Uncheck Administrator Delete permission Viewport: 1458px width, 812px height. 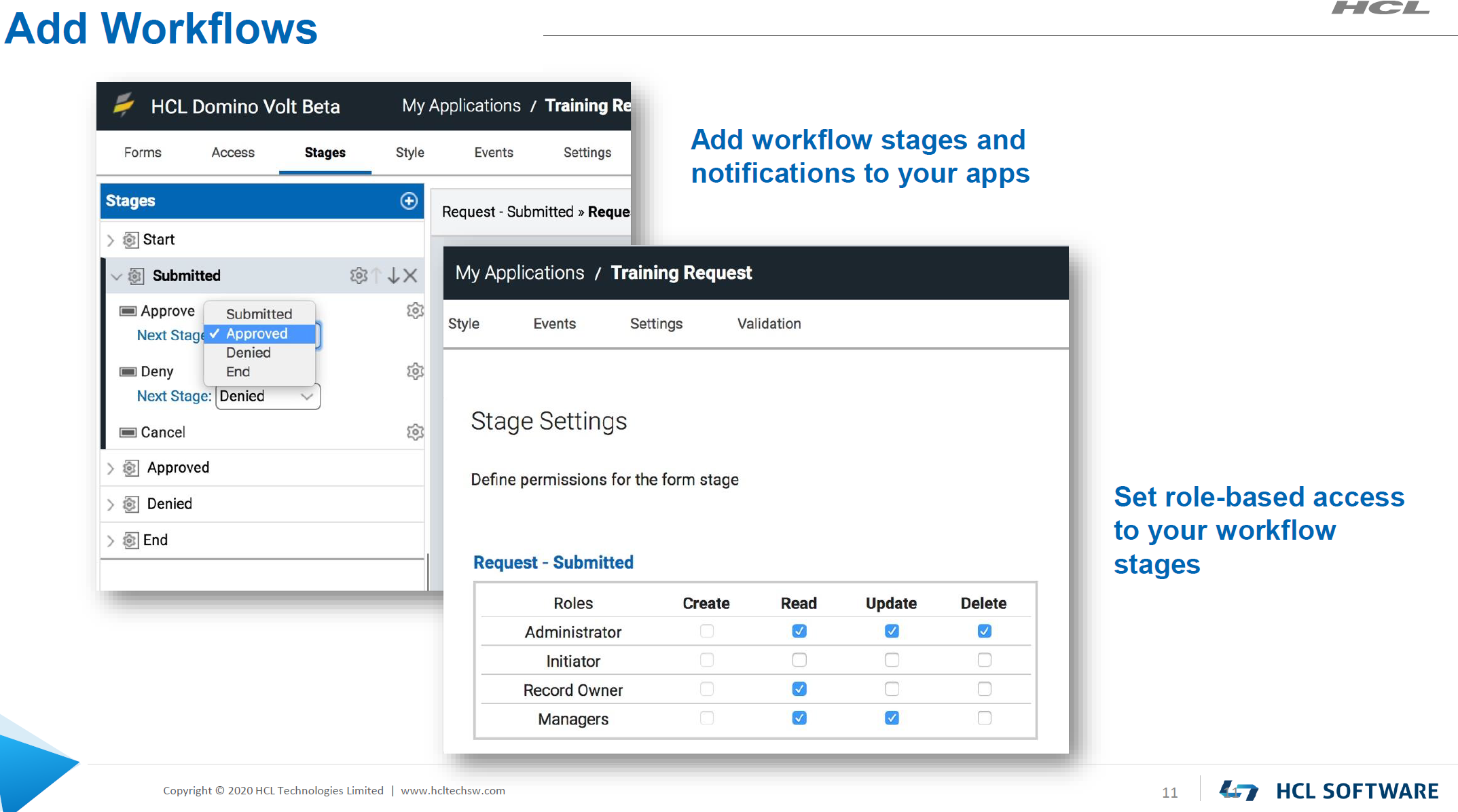[984, 631]
